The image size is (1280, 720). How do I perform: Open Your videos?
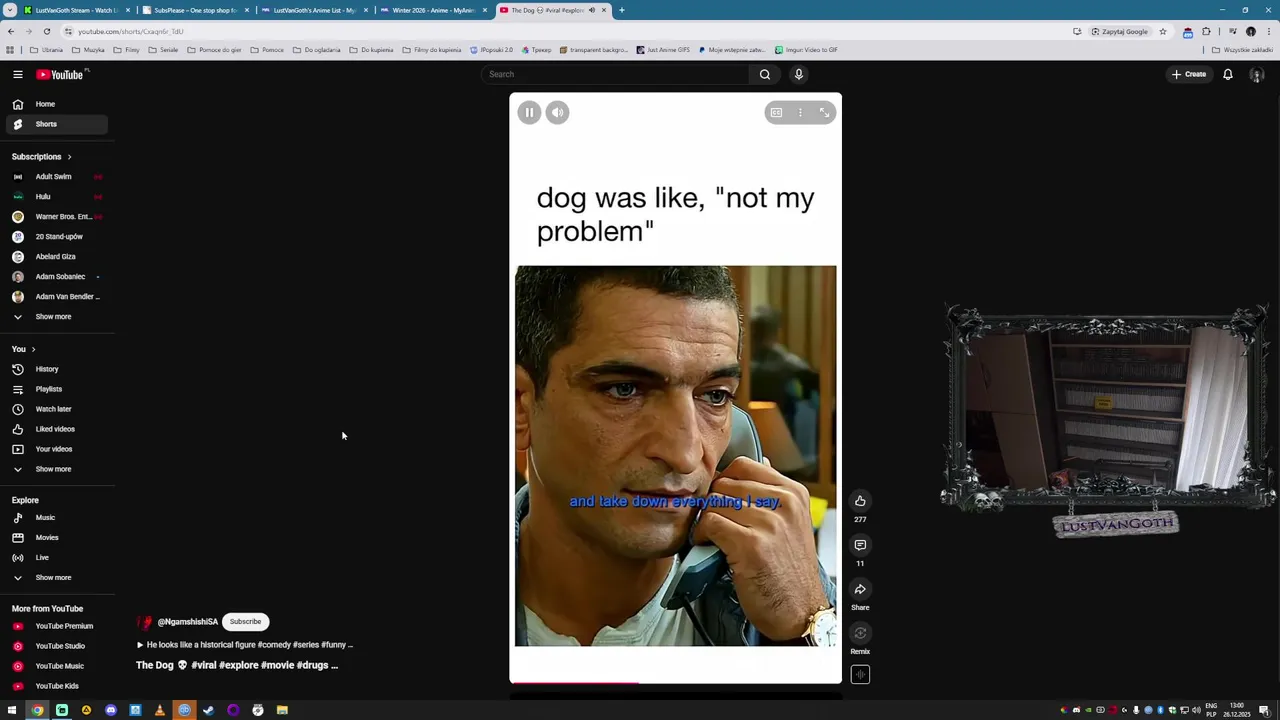tap(56, 449)
